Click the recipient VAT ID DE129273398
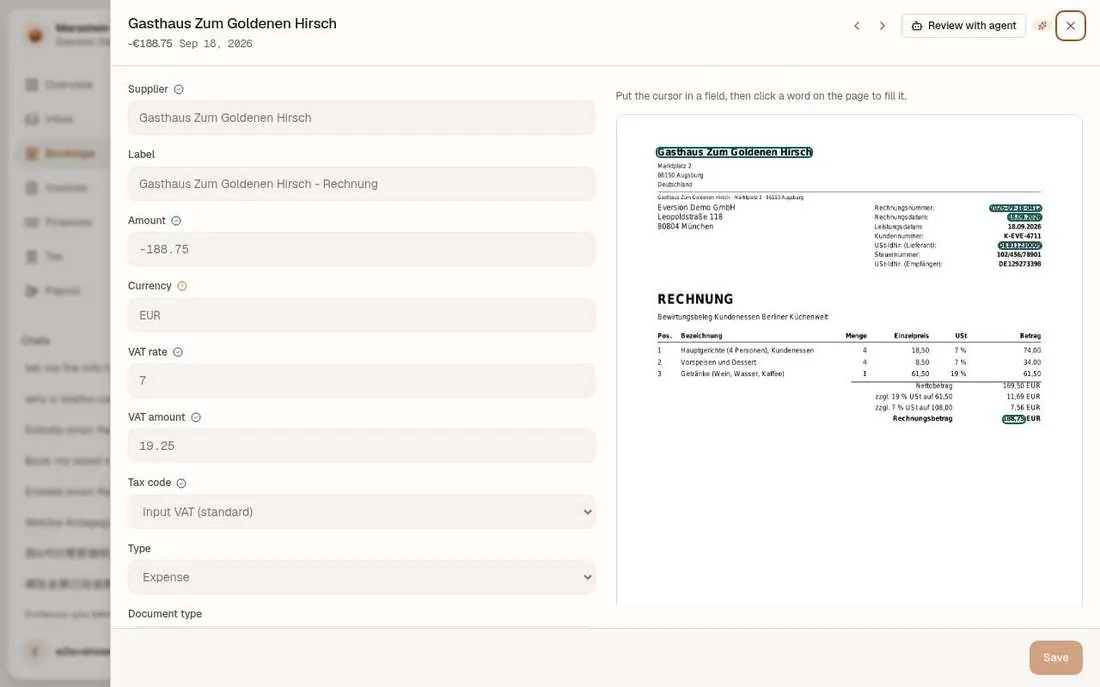 1019,264
